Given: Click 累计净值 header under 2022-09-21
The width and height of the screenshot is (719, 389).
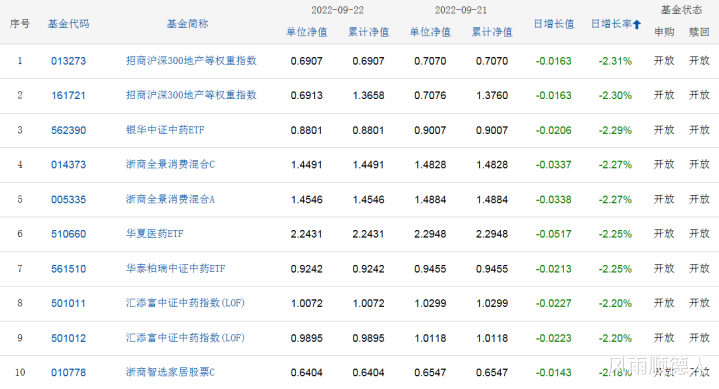Looking at the screenshot, I should coord(492,32).
